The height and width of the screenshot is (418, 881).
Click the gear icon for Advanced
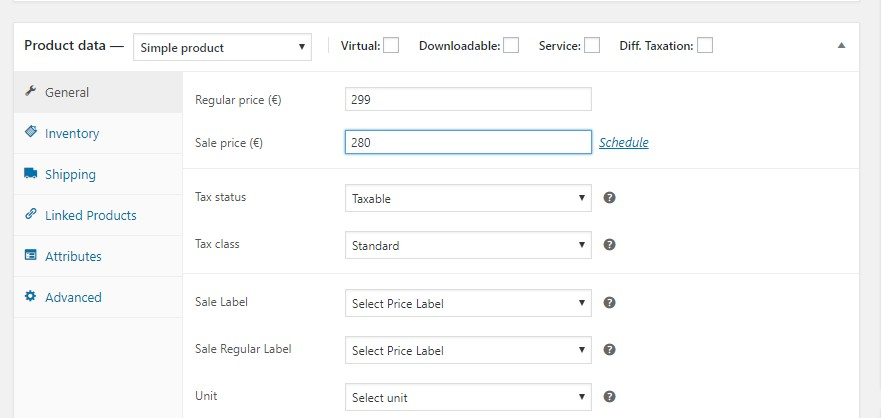[30, 297]
